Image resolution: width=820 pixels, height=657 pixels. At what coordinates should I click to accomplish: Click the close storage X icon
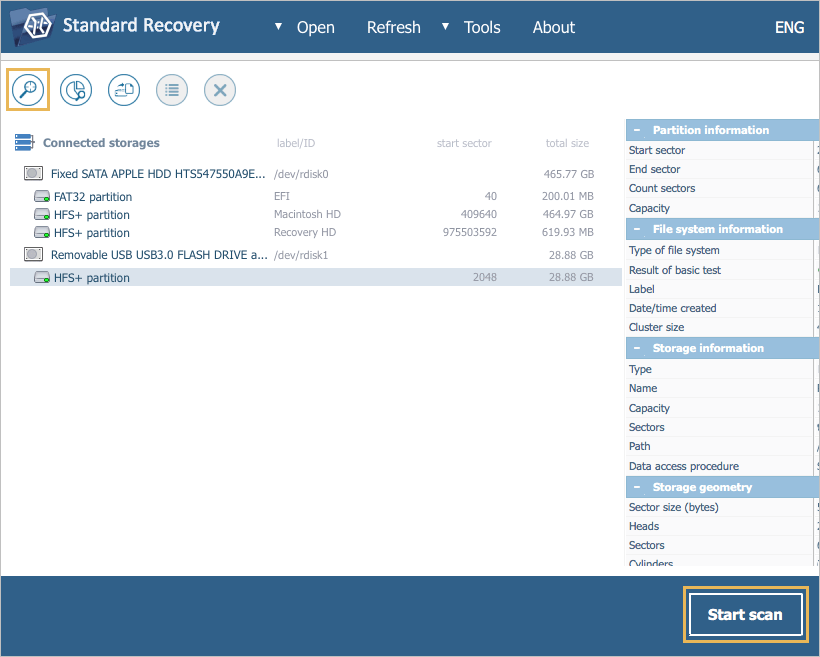[x=219, y=89]
